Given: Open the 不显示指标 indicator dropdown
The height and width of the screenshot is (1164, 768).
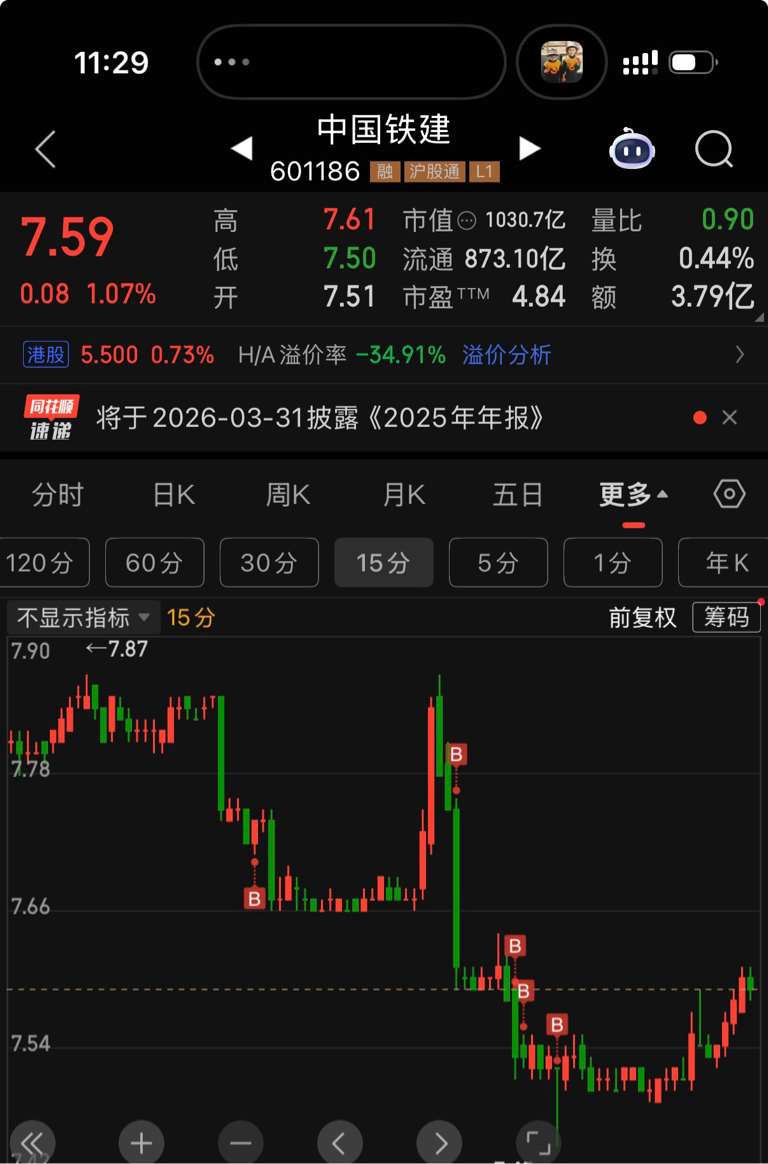Looking at the screenshot, I should (x=83, y=617).
